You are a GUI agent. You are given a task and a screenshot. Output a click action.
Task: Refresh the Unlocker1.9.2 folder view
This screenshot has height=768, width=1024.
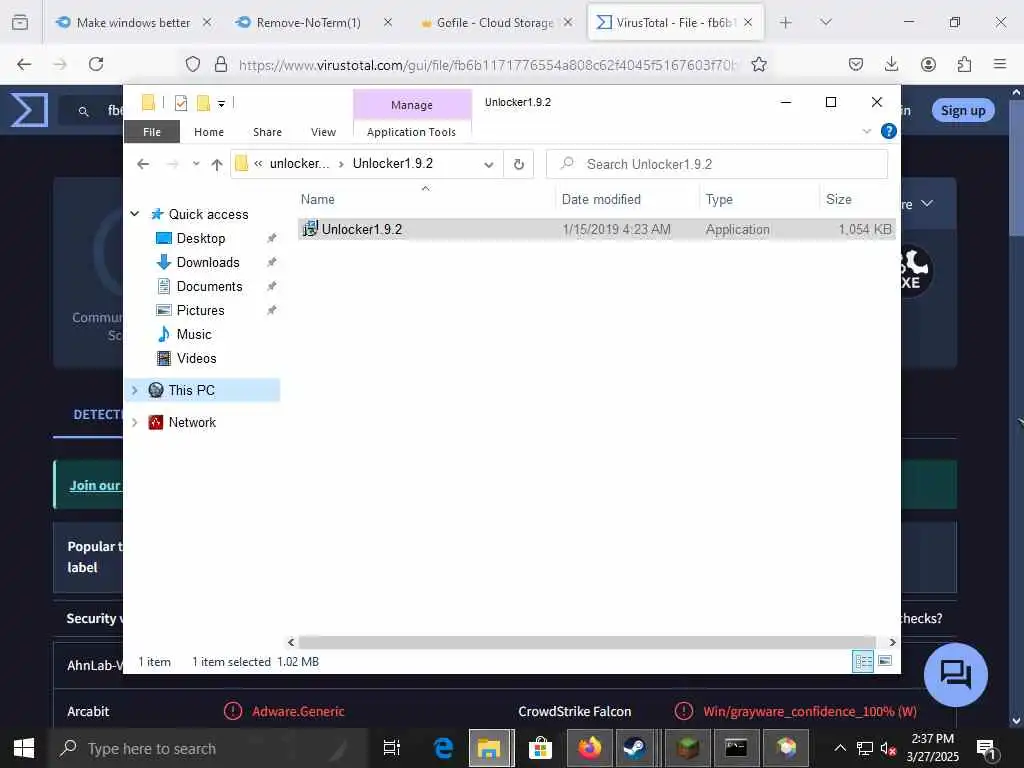[519, 164]
